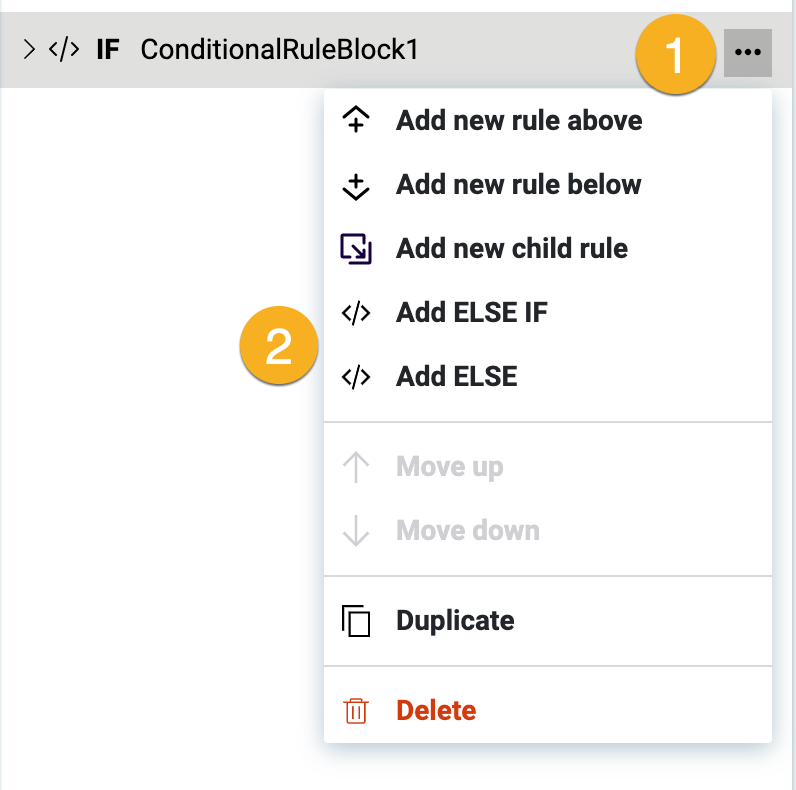
Task: Click the Move up arrow icon
Action: [x=356, y=467]
